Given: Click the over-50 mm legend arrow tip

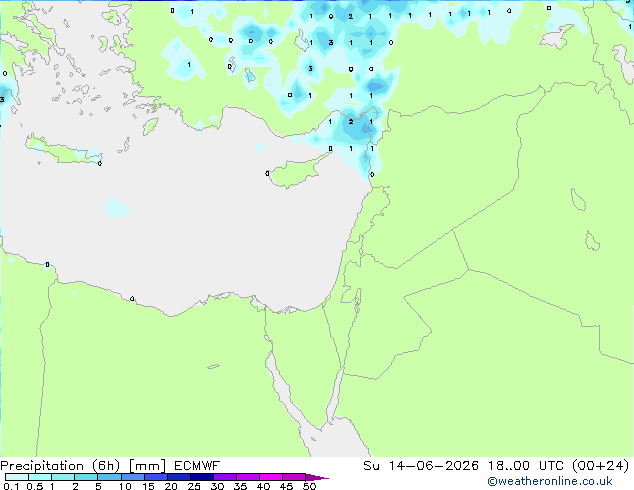Looking at the screenshot, I should 317,477.
